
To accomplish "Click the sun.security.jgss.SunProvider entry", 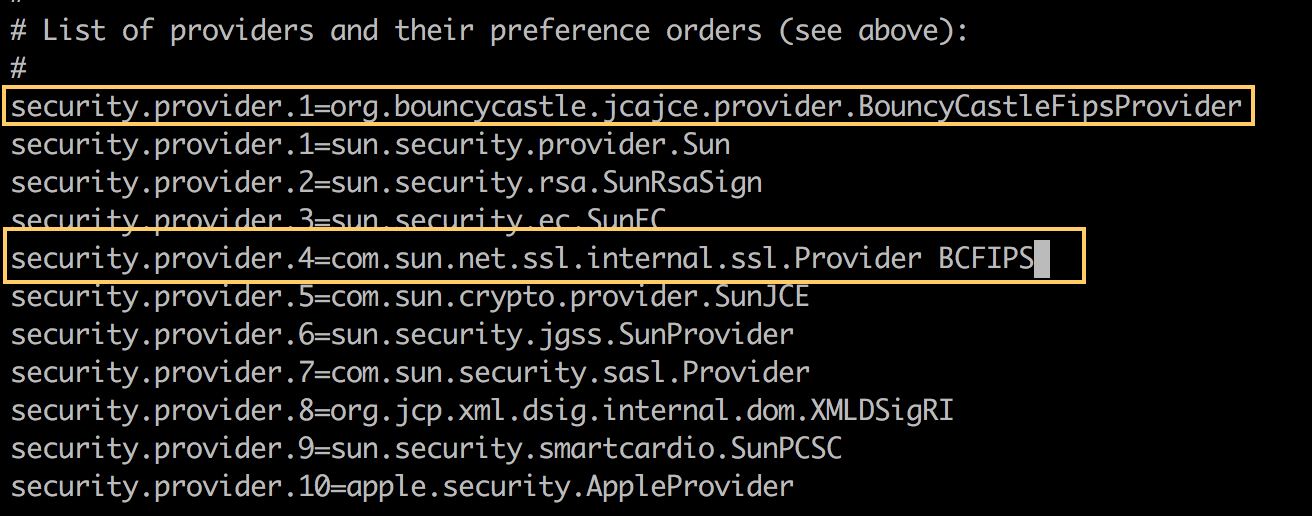I will [x=561, y=335].
